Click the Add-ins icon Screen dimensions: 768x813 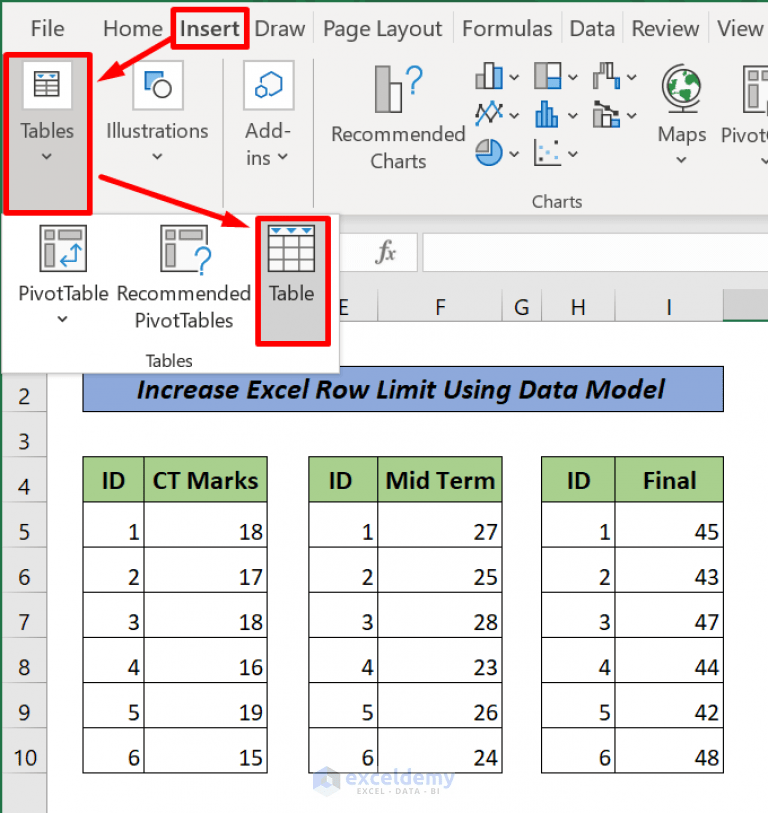point(269,86)
